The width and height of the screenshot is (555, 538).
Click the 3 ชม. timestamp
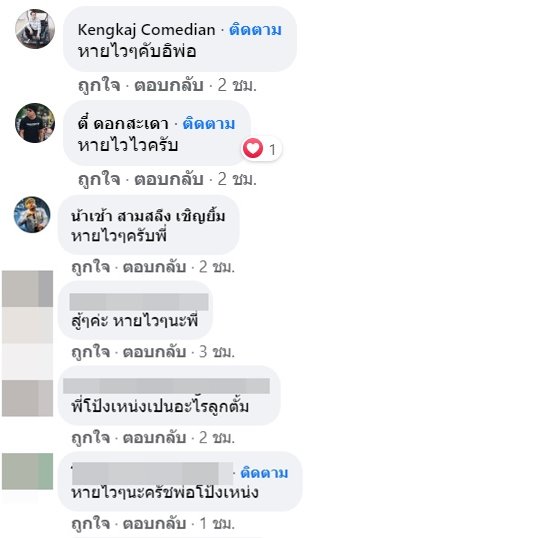[x=217, y=352]
